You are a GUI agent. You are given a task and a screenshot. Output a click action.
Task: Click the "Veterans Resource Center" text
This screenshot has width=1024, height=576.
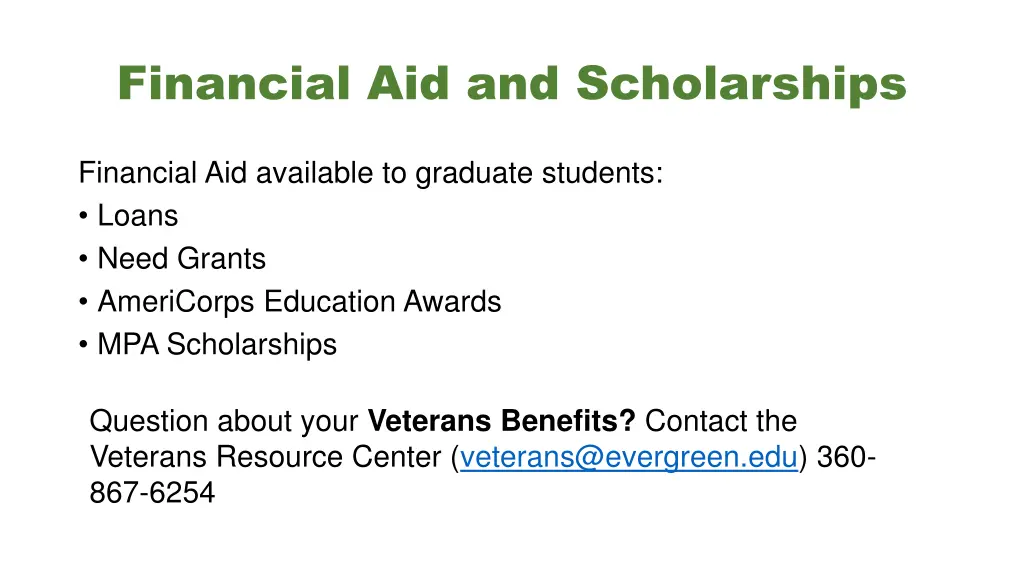(x=267, y=458)
